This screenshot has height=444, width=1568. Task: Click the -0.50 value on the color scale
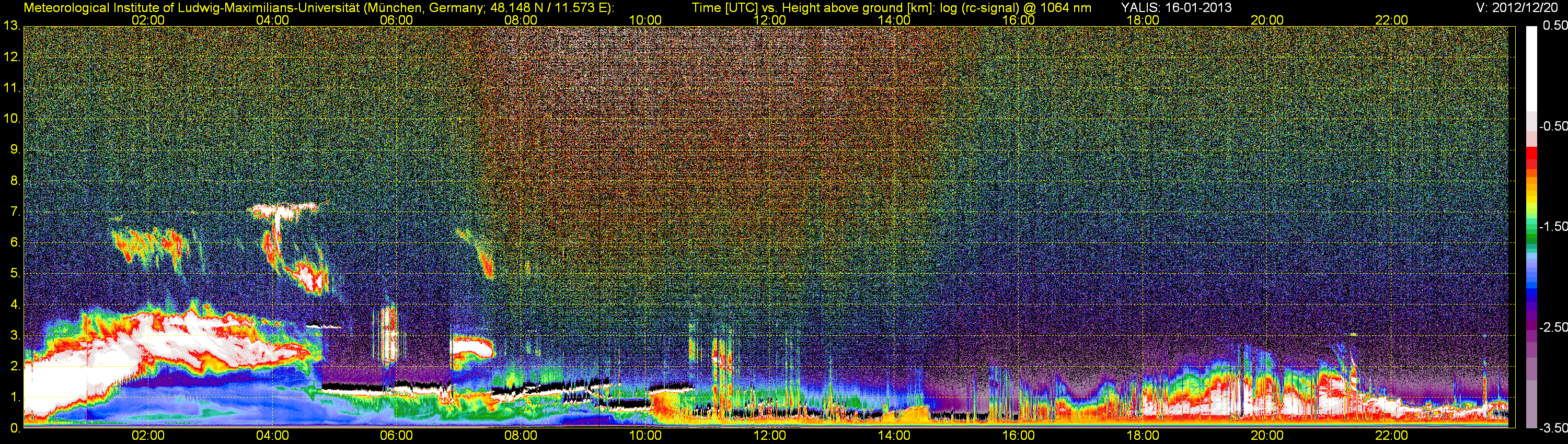(1553, 126)
